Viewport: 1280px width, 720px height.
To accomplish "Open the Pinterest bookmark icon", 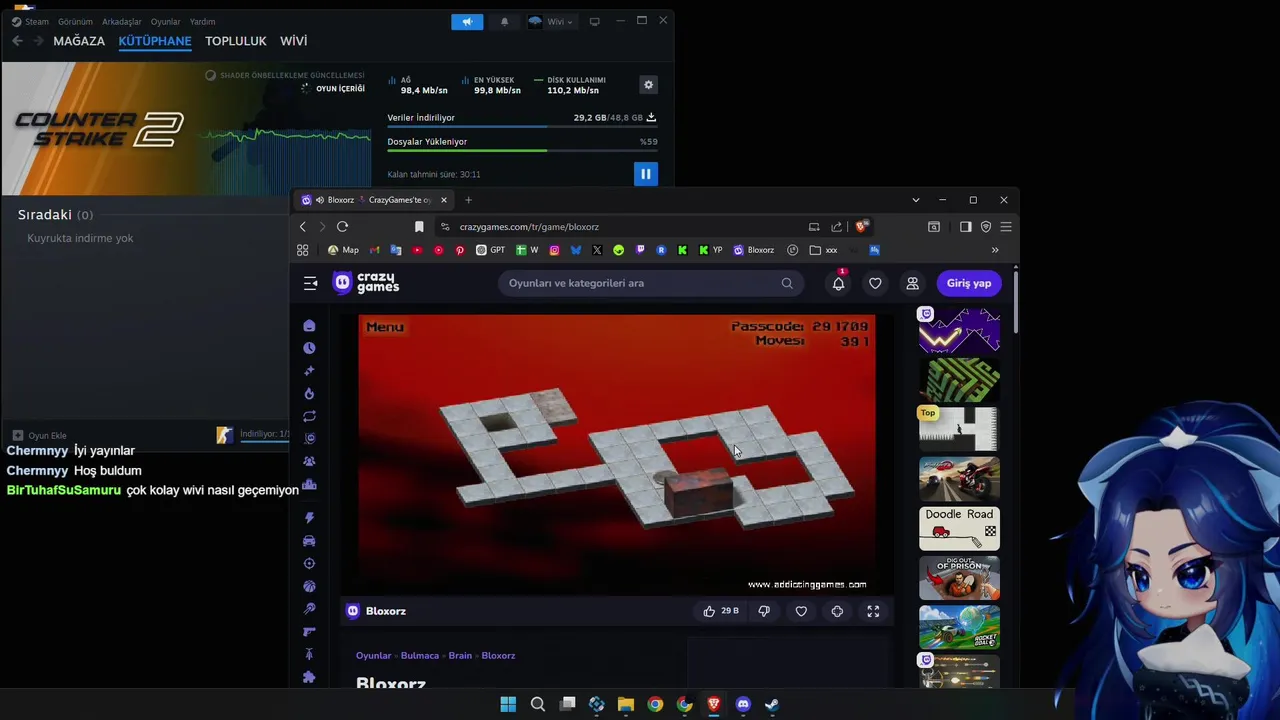I will click(460, 250).
